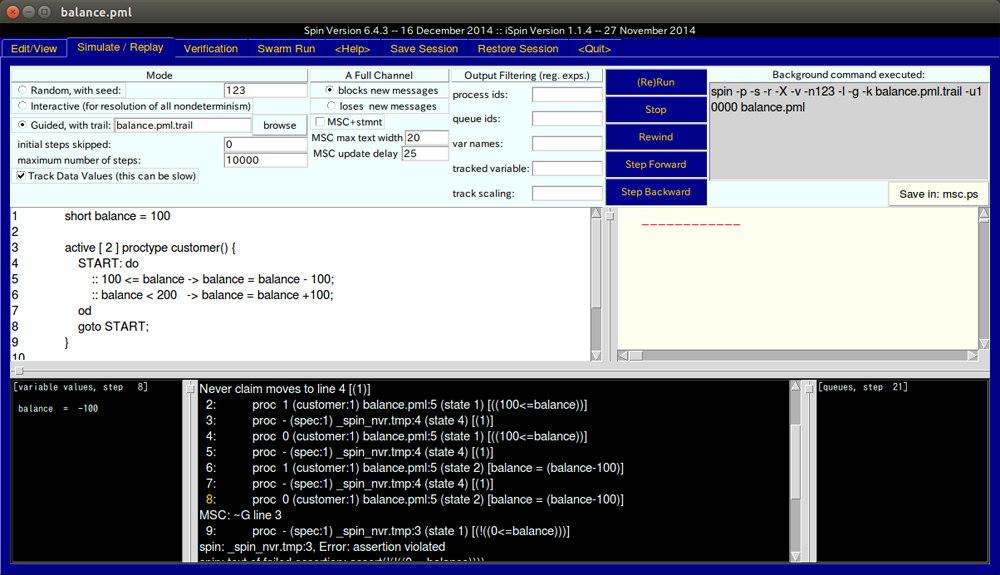Click 'Never claim moves to line 4' text
Image resolution: width=1000 pixels, height=575 pixels.
284,389
